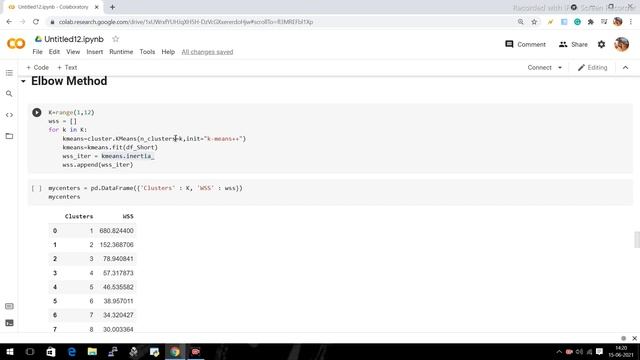
Task: Open the Files folder sidebar
Action: point(9,136)
